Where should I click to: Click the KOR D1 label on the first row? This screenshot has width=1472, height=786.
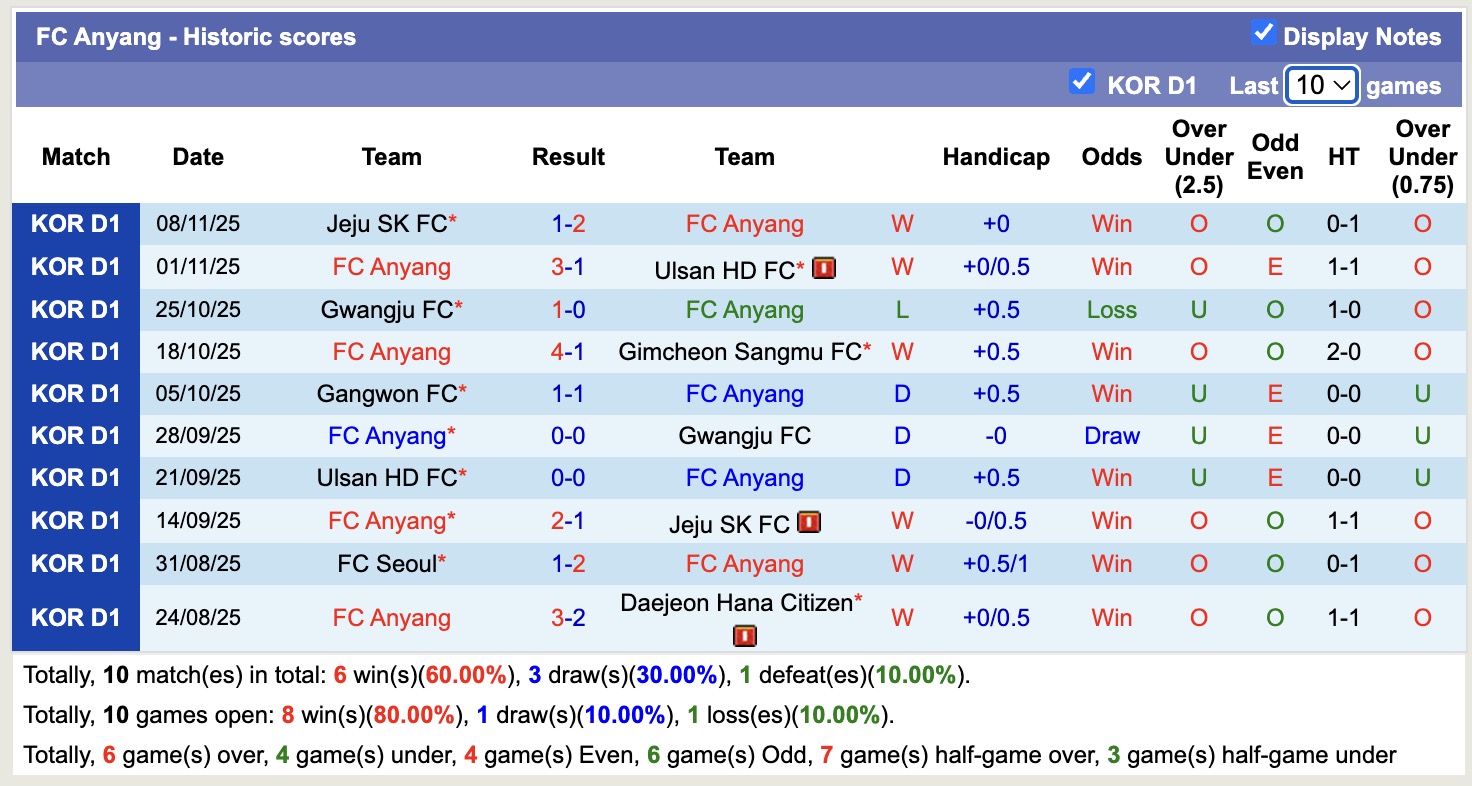pos(76,224)
